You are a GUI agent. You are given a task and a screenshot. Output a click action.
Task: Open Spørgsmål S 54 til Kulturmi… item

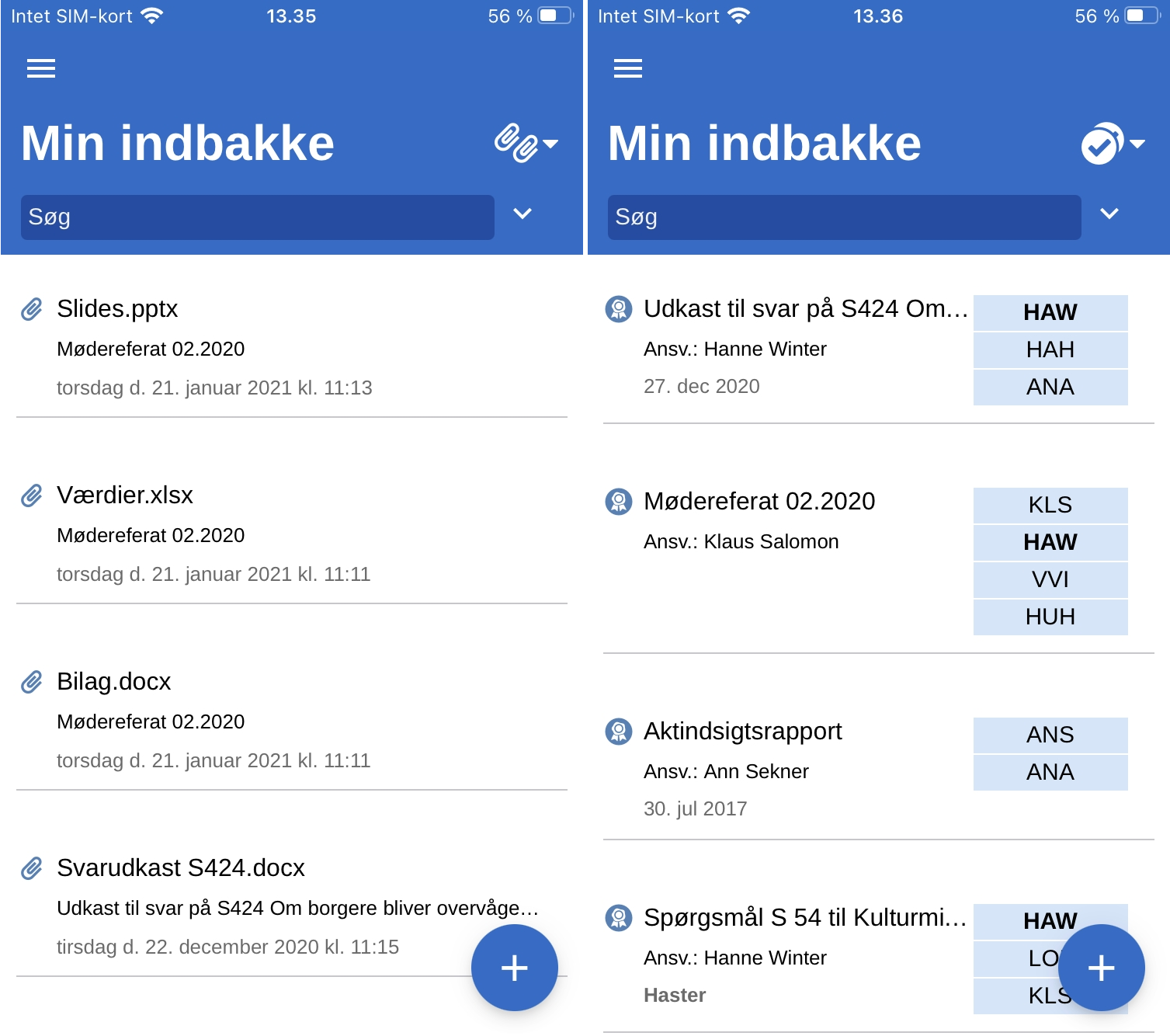click(805, 918)
